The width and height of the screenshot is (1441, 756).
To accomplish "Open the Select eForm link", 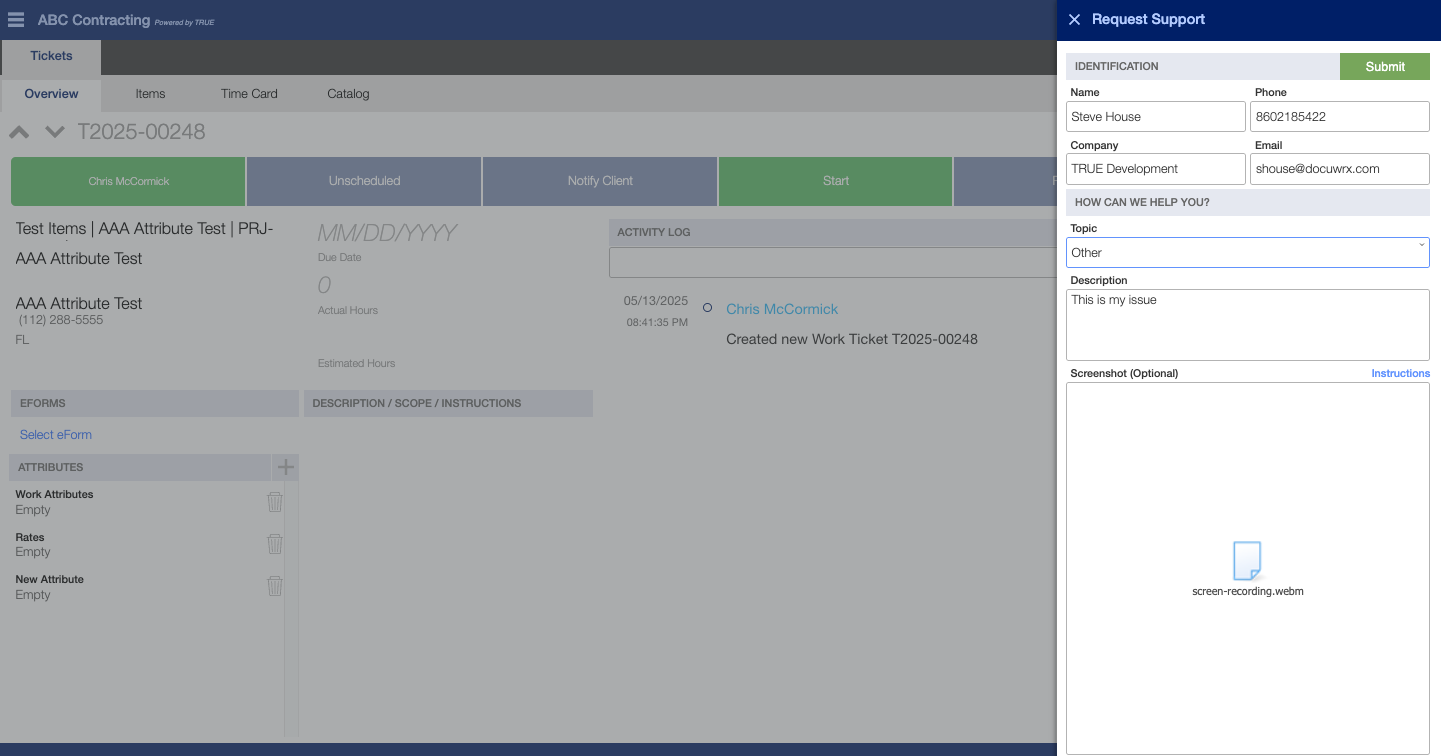I will (x=56, y=435).
